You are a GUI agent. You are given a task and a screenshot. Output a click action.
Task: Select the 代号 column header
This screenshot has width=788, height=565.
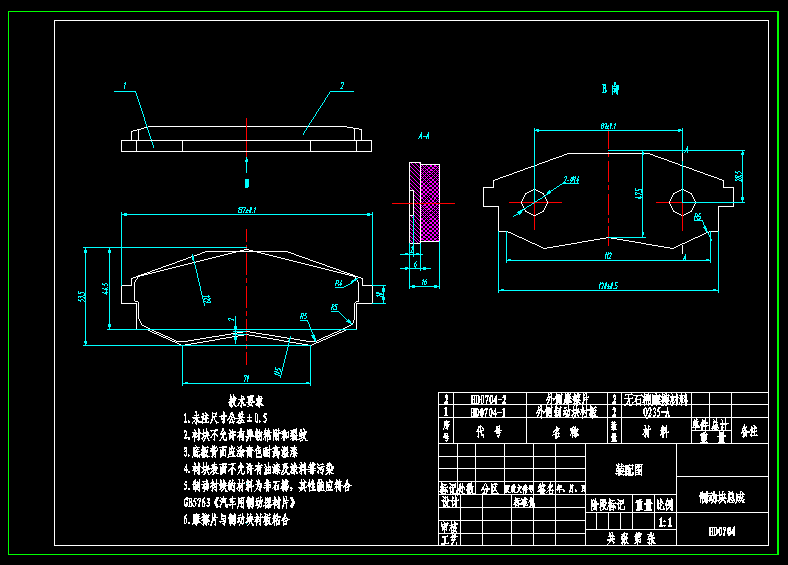coord(489,431)
